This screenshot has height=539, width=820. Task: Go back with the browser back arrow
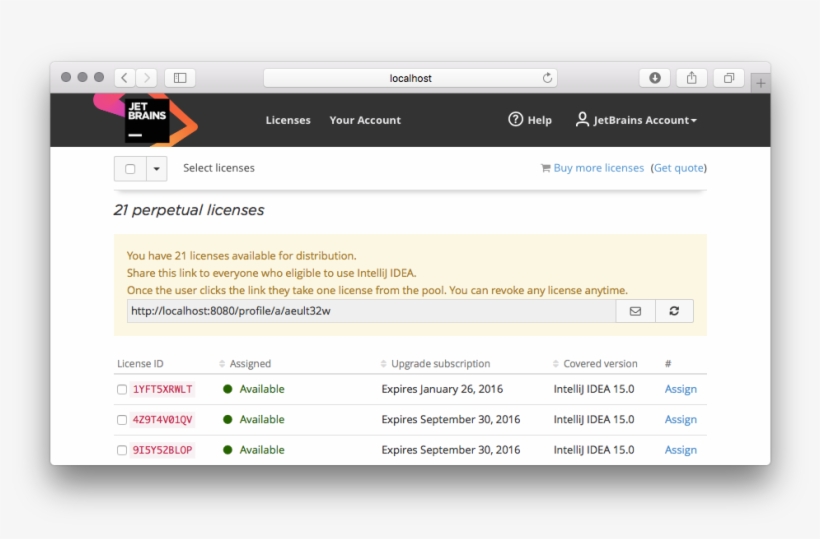tap(124, 78)
